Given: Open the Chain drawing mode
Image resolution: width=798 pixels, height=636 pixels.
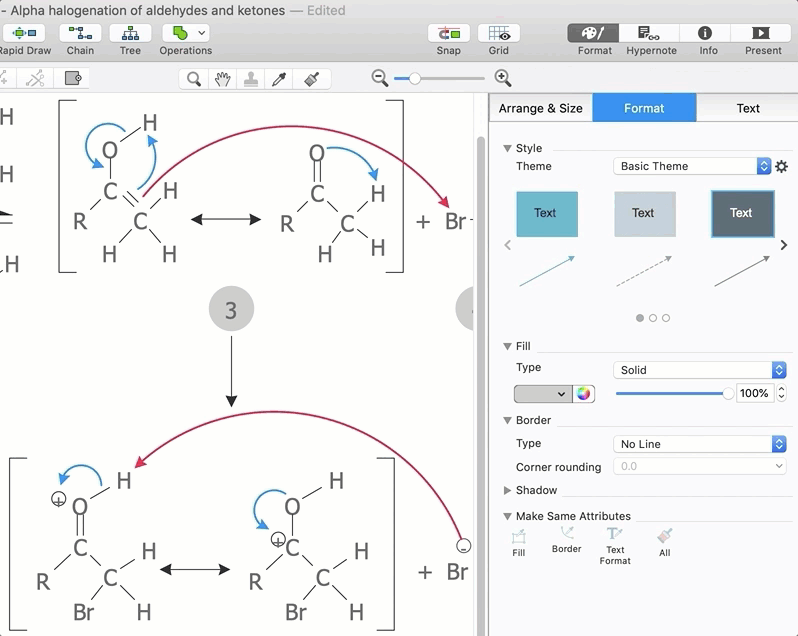Looking at the screenshot, I should tap(80, 34).
